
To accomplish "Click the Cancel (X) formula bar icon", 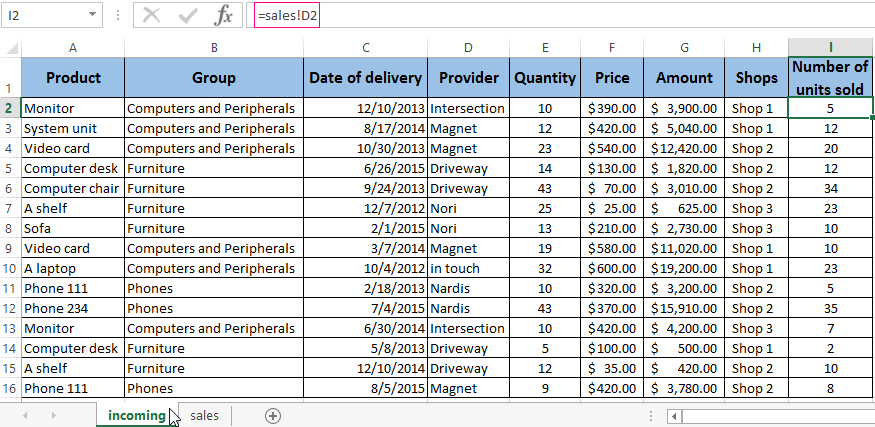I will 151,15.
